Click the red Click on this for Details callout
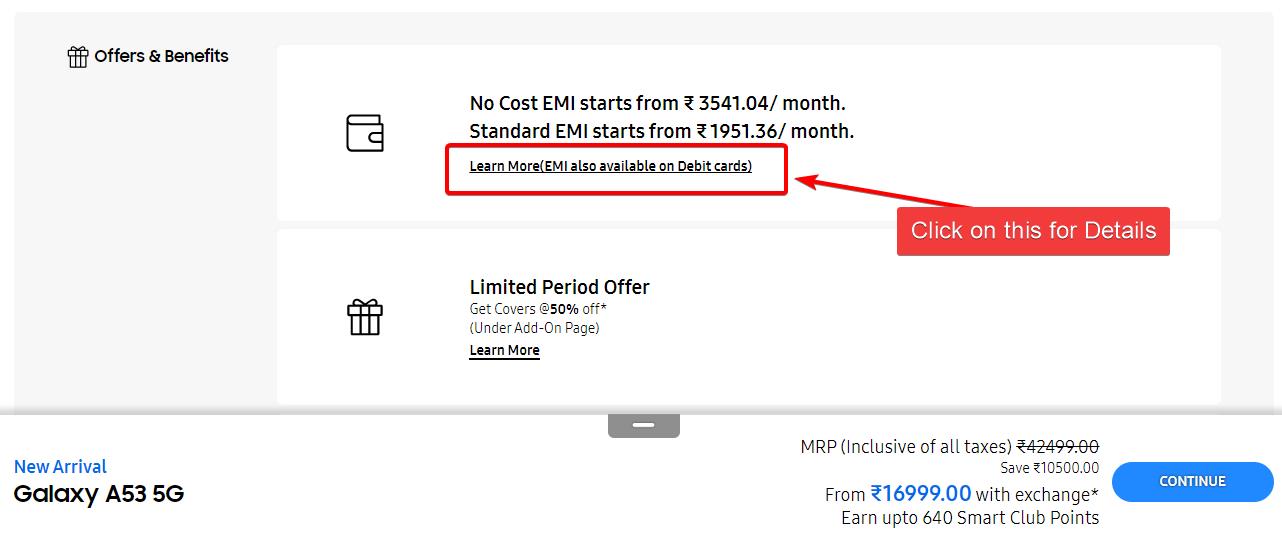 [1033, 231]
